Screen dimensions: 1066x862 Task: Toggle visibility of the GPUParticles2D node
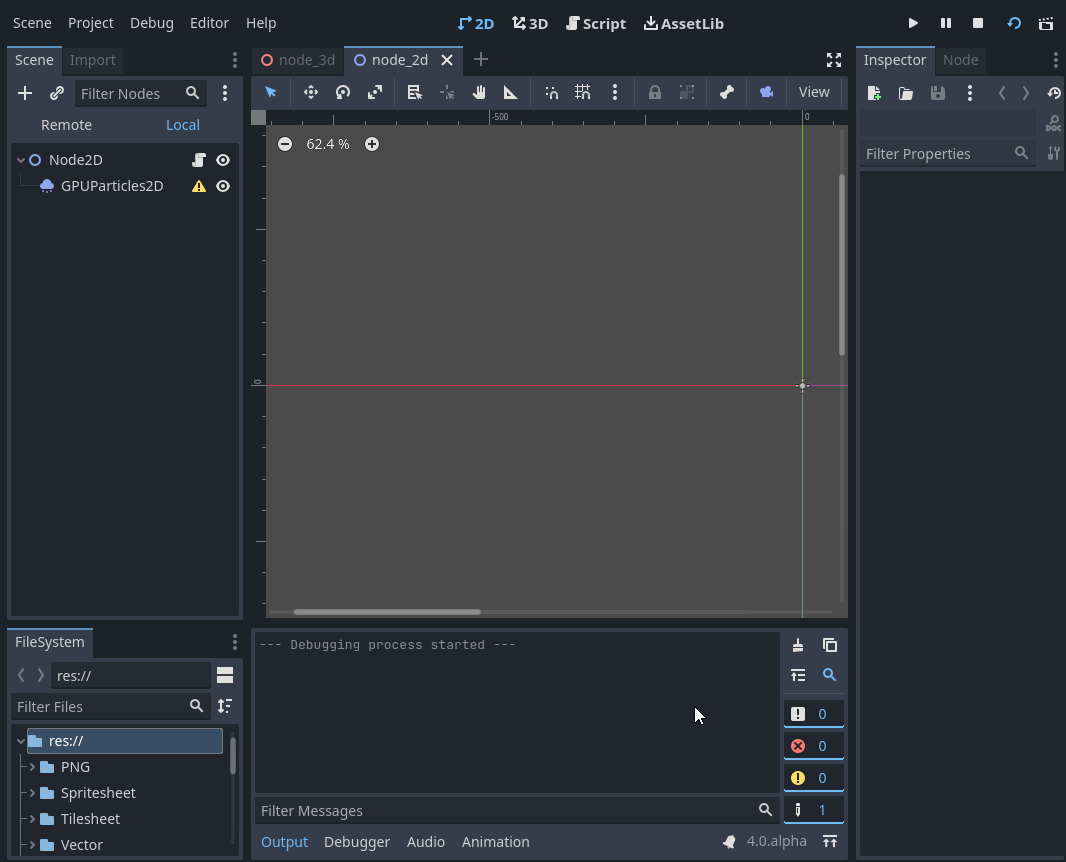[222, 186]
